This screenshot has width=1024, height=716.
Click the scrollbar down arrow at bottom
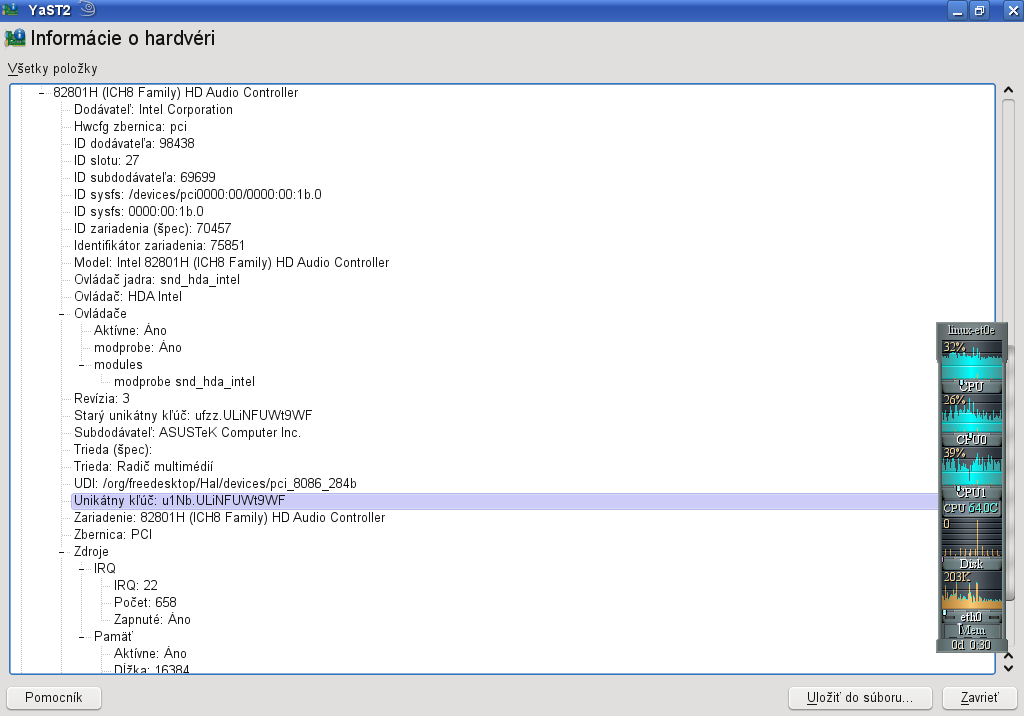click(1008, 668)
